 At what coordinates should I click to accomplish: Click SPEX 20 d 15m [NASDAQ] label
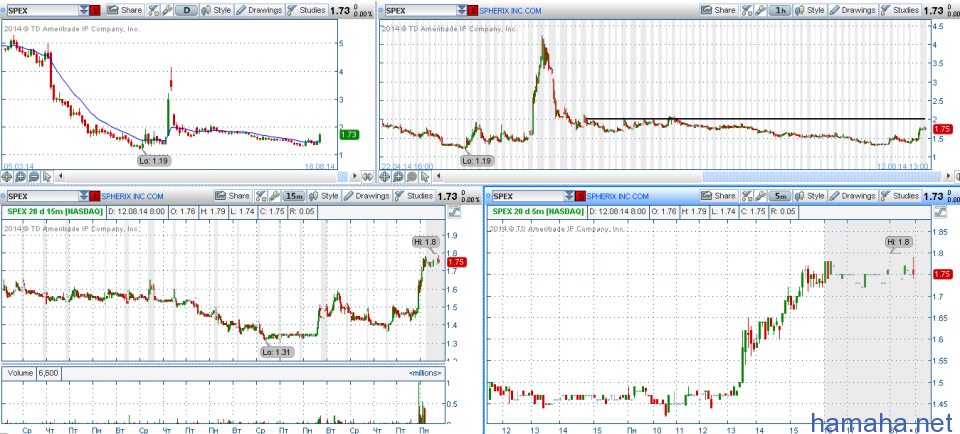54,211
